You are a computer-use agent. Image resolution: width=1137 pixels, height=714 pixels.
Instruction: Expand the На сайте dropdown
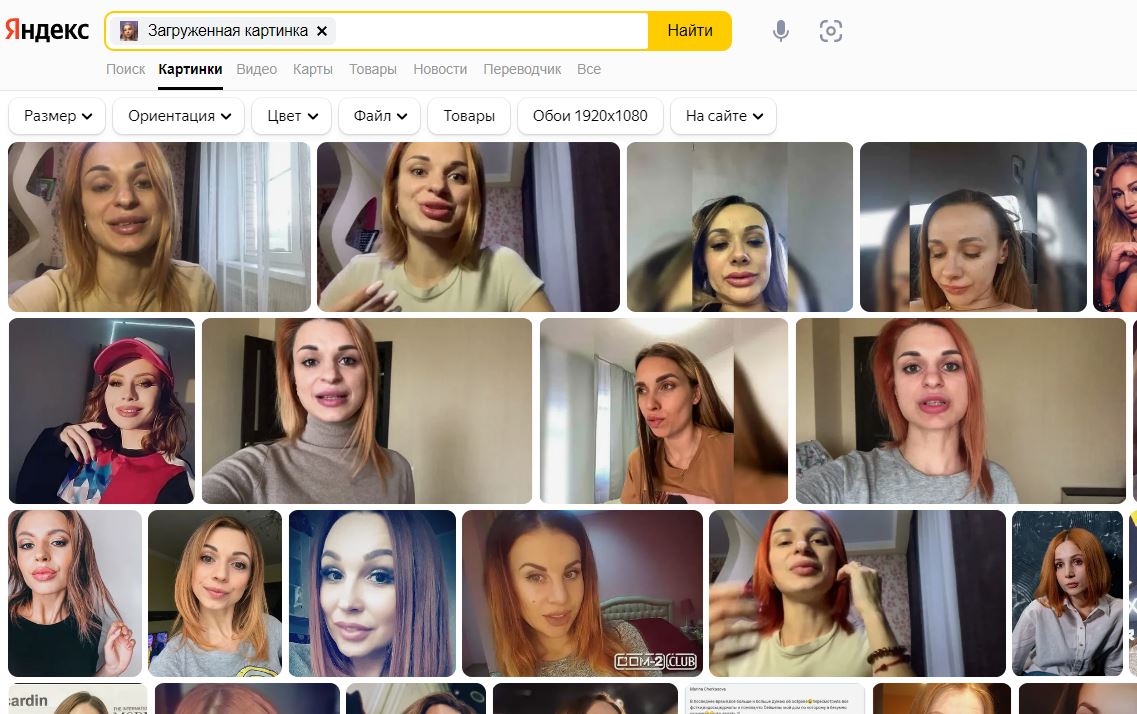pyautogui.click(x=723, y=116)
